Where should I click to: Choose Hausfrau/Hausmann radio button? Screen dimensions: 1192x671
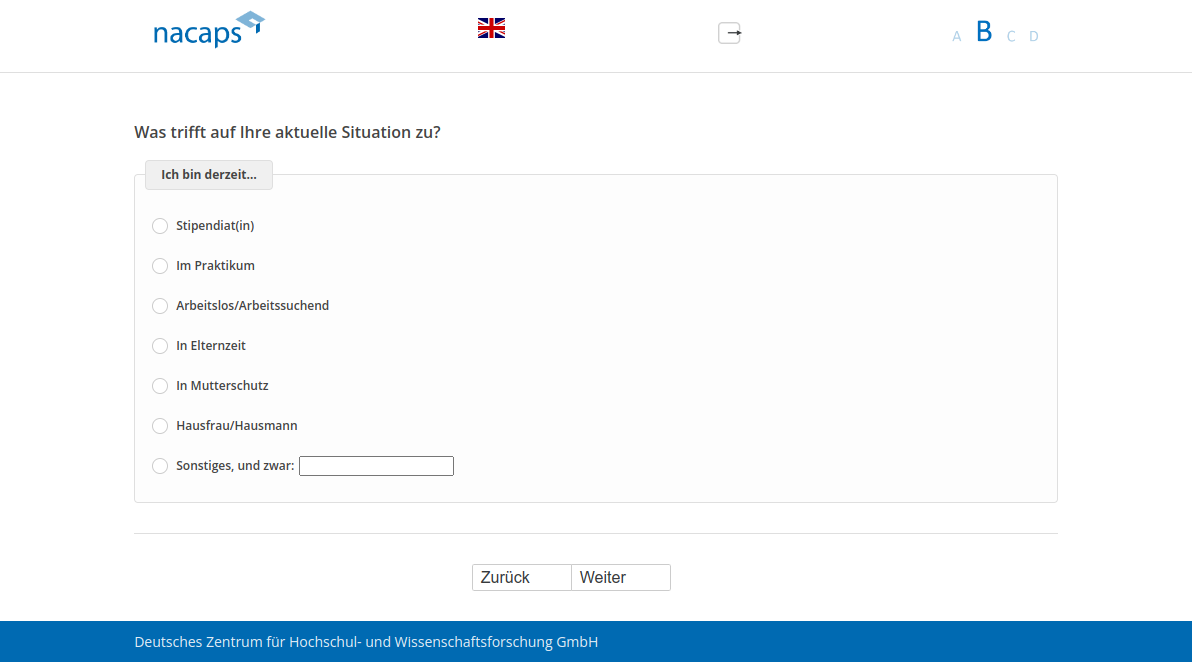160,426
